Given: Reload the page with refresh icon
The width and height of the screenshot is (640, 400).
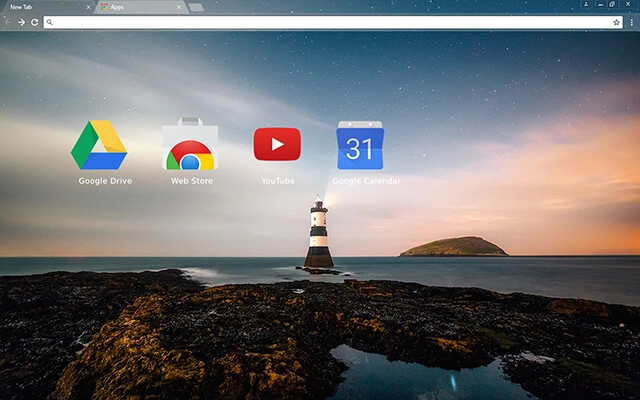Looking at the screenshot, I should [x=35, y=22].
